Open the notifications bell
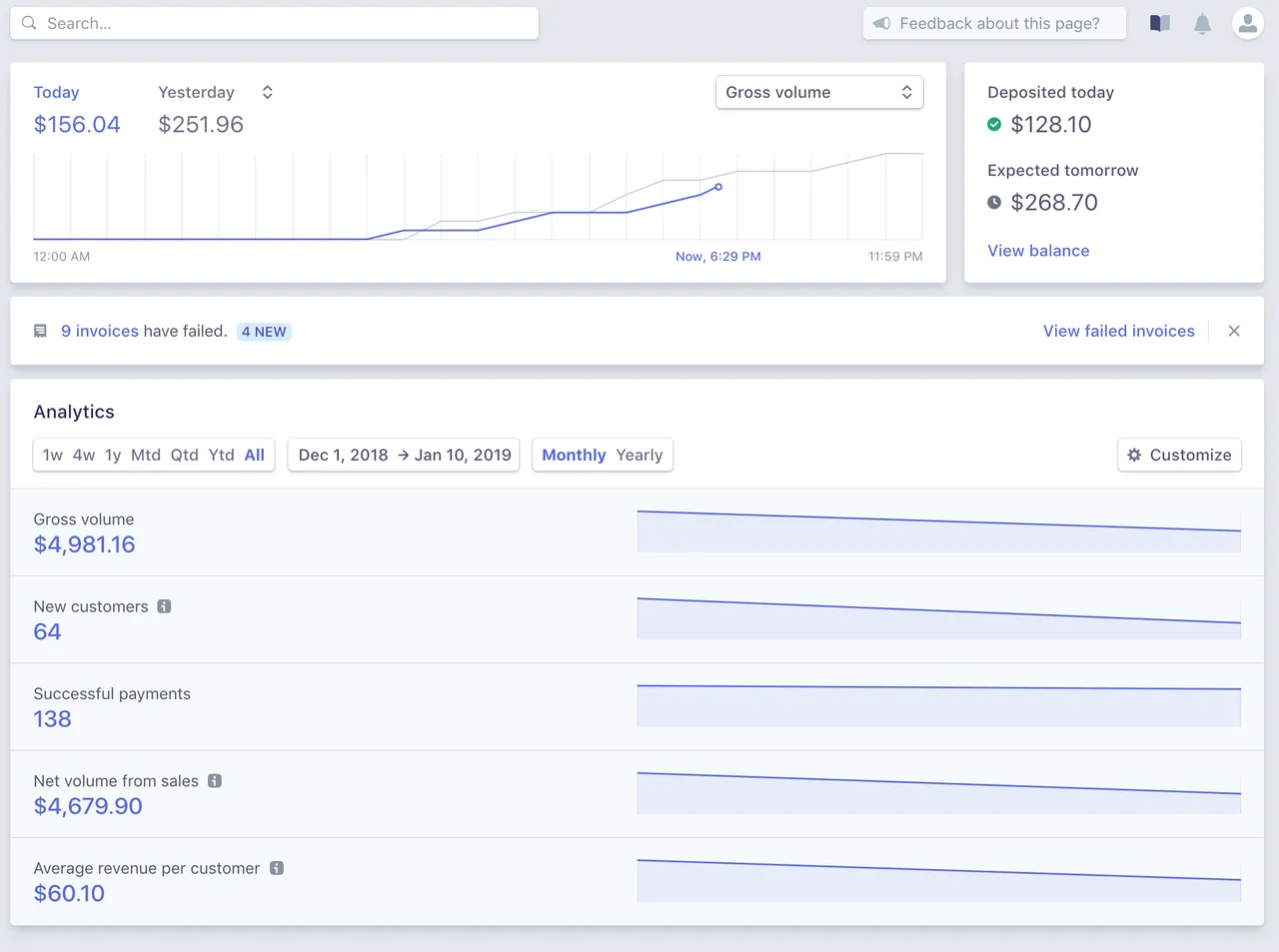1279x952 pixels. pos(1202,24)
